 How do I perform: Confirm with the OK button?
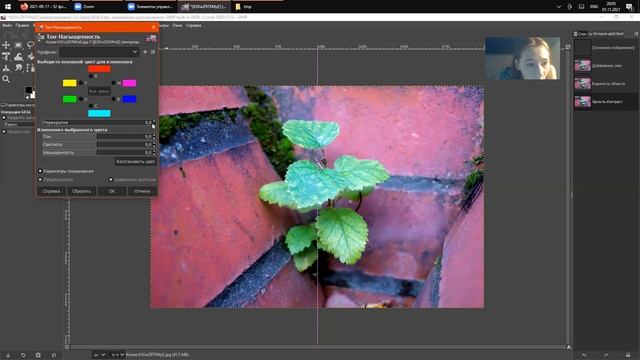tap(112, 191)
